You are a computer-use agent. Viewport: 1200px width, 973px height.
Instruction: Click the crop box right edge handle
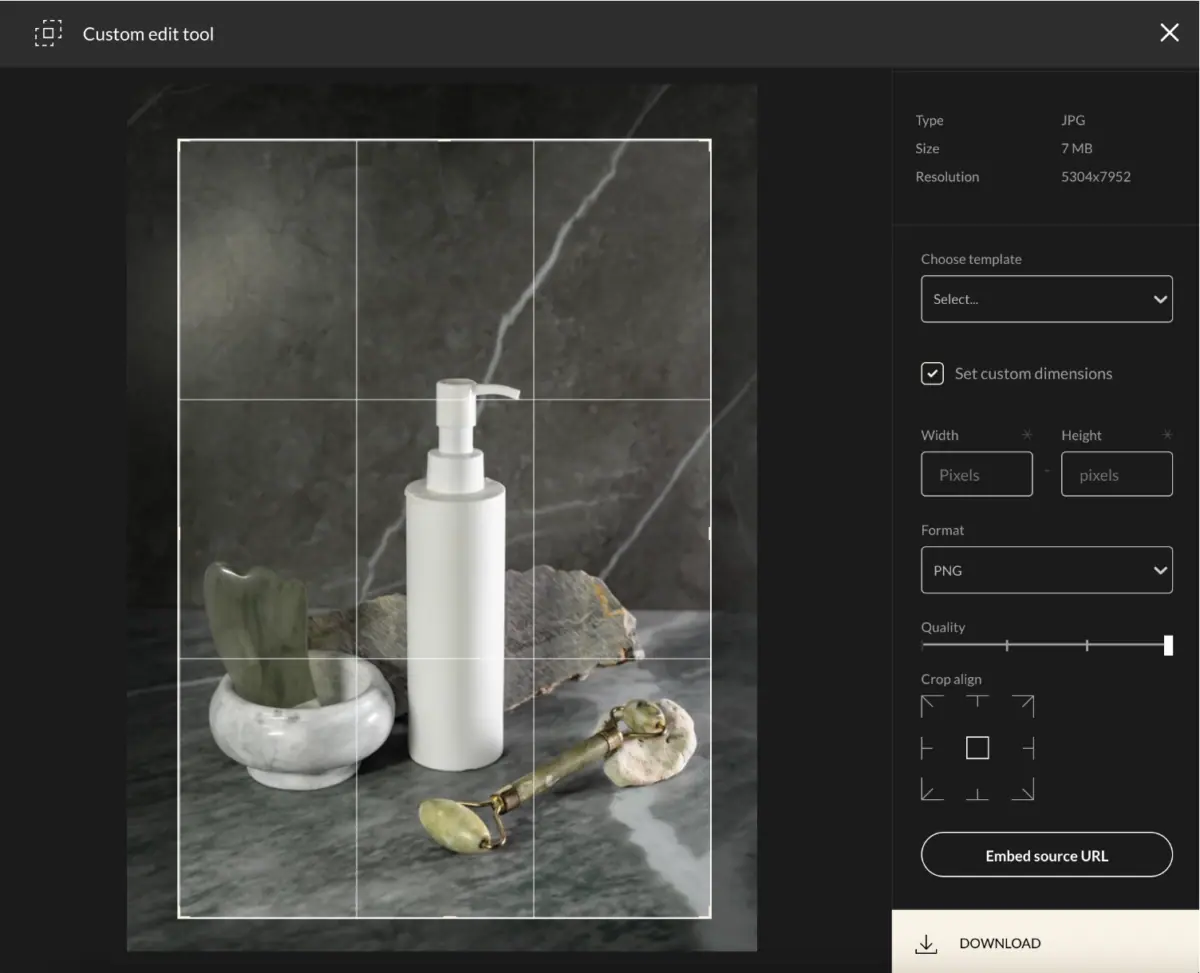[x=710, y=532]
